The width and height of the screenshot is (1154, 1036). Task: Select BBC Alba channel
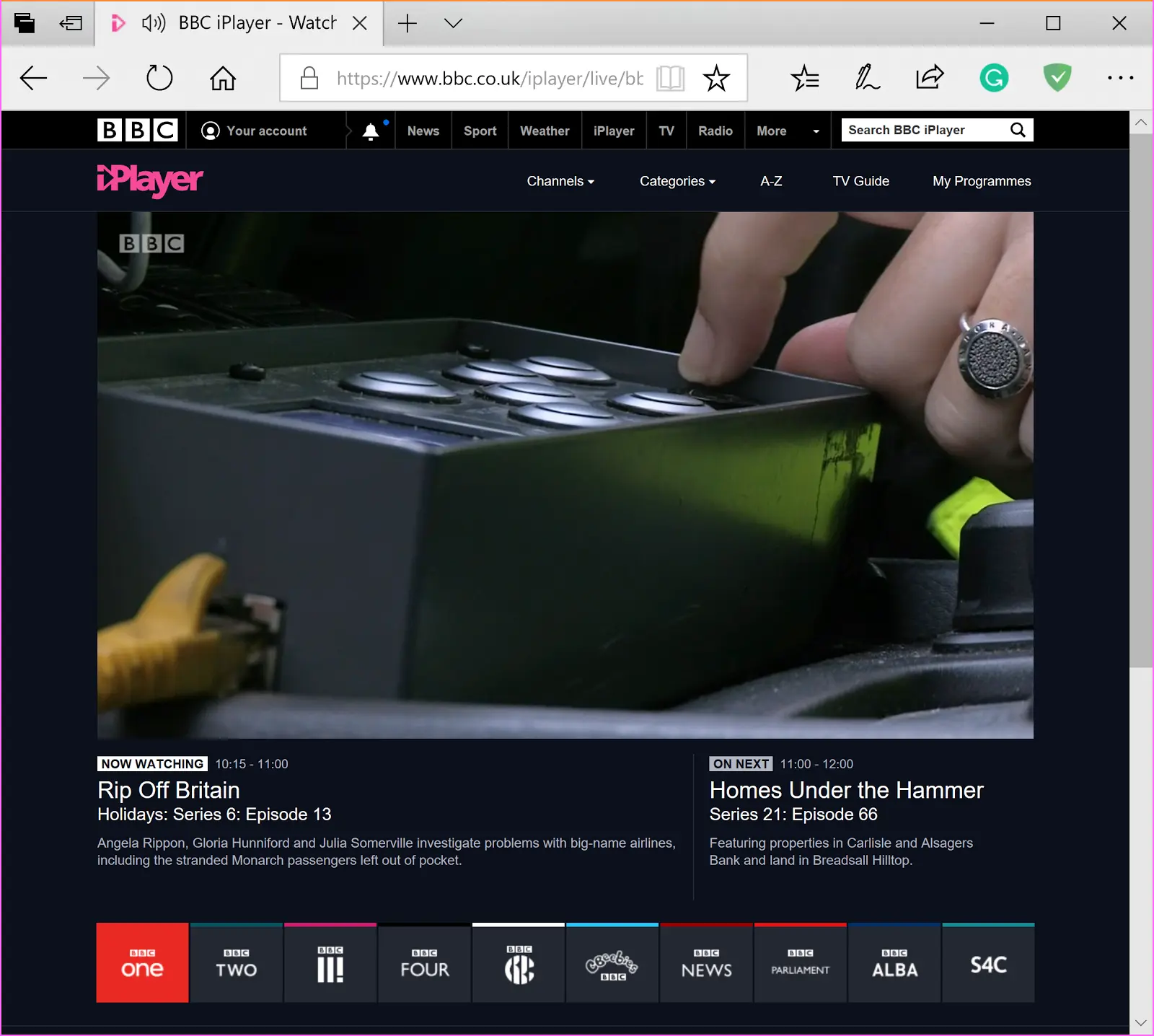894,962
